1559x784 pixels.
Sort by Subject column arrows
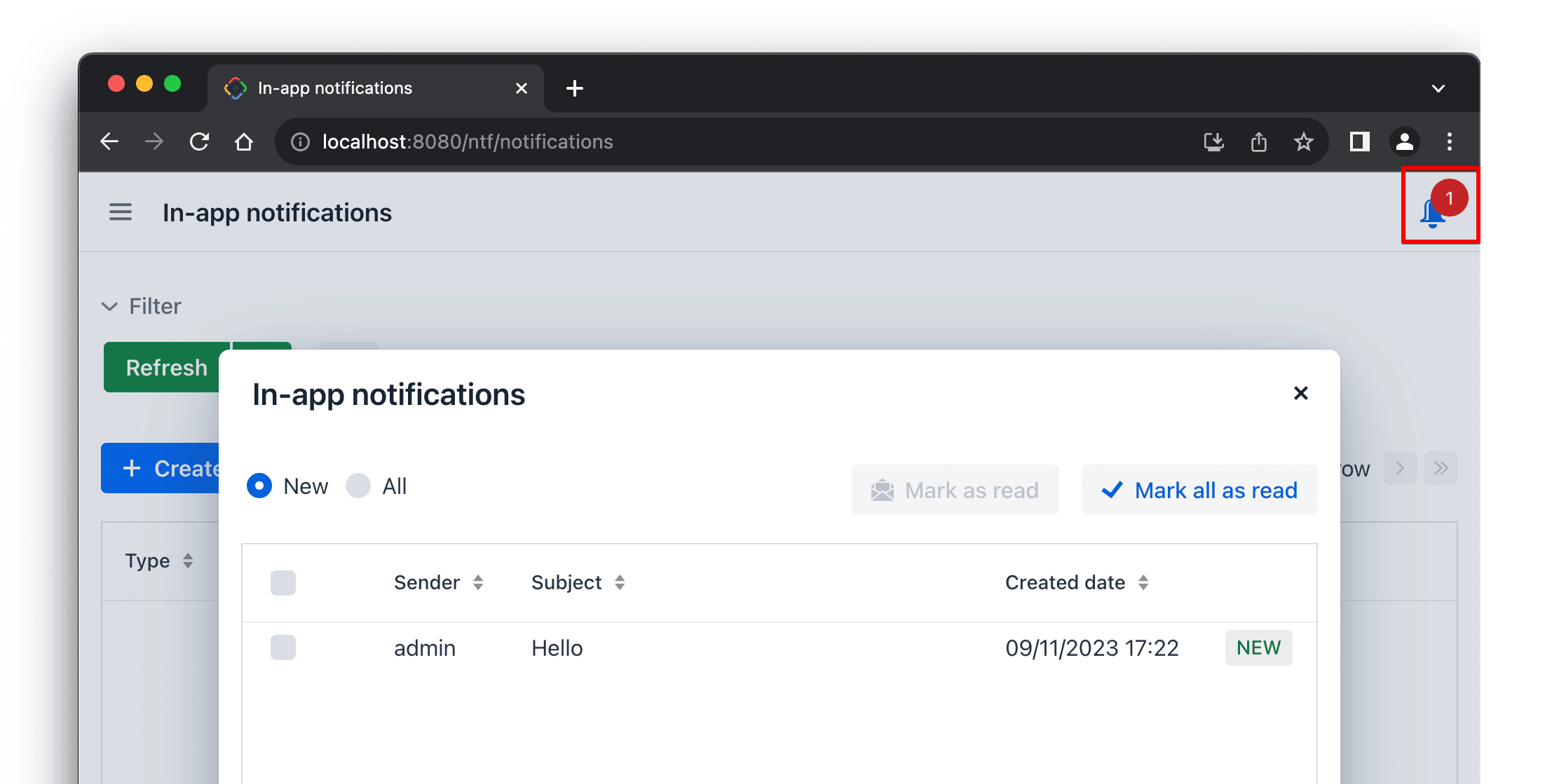620,583
